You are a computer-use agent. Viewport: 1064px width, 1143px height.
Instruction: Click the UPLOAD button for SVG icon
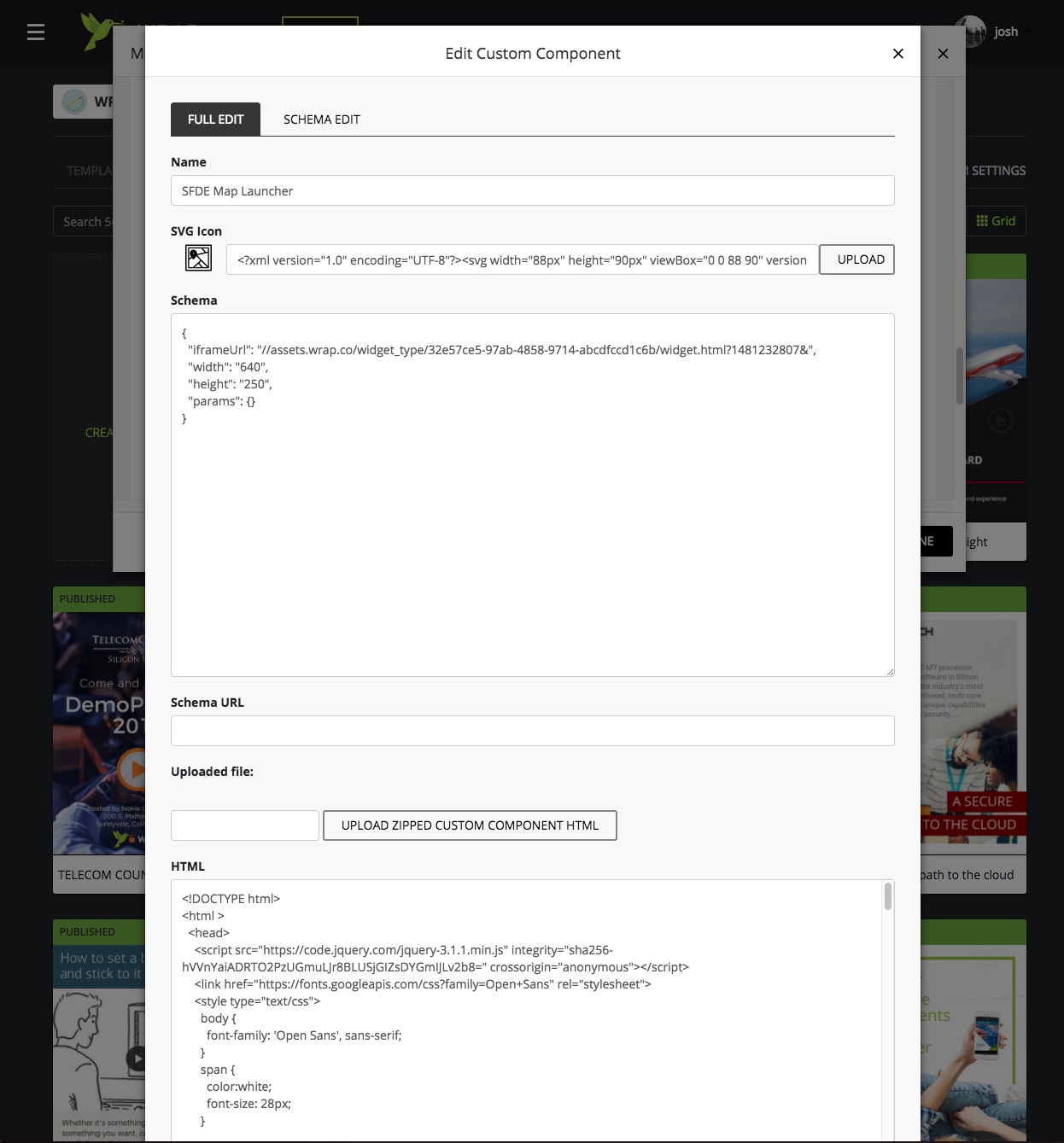pyautogui.click(x=857, y=260)
